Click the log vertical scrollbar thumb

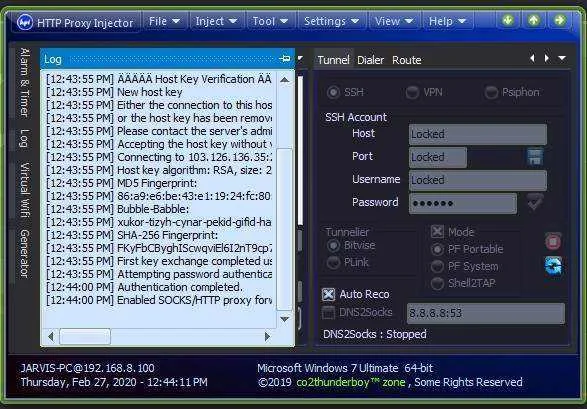(x=284, y=229)
